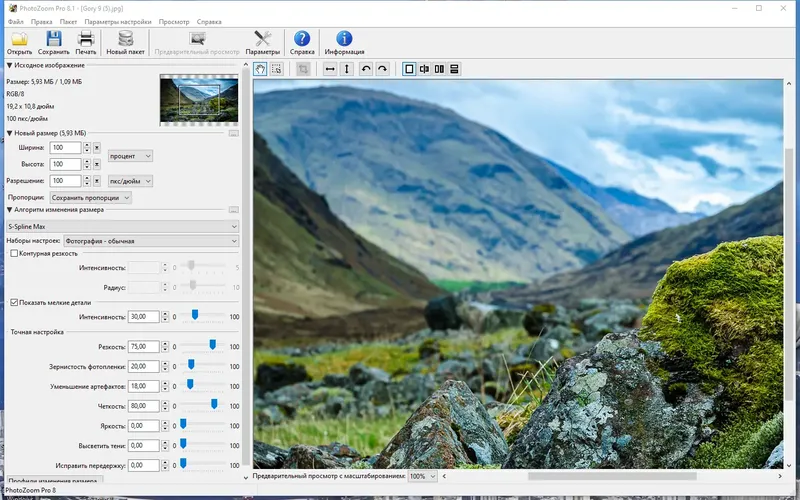Open the Наборы настроек presets dropdown
The width and height of the screenshot is (800, 500).
pos(150,241)
